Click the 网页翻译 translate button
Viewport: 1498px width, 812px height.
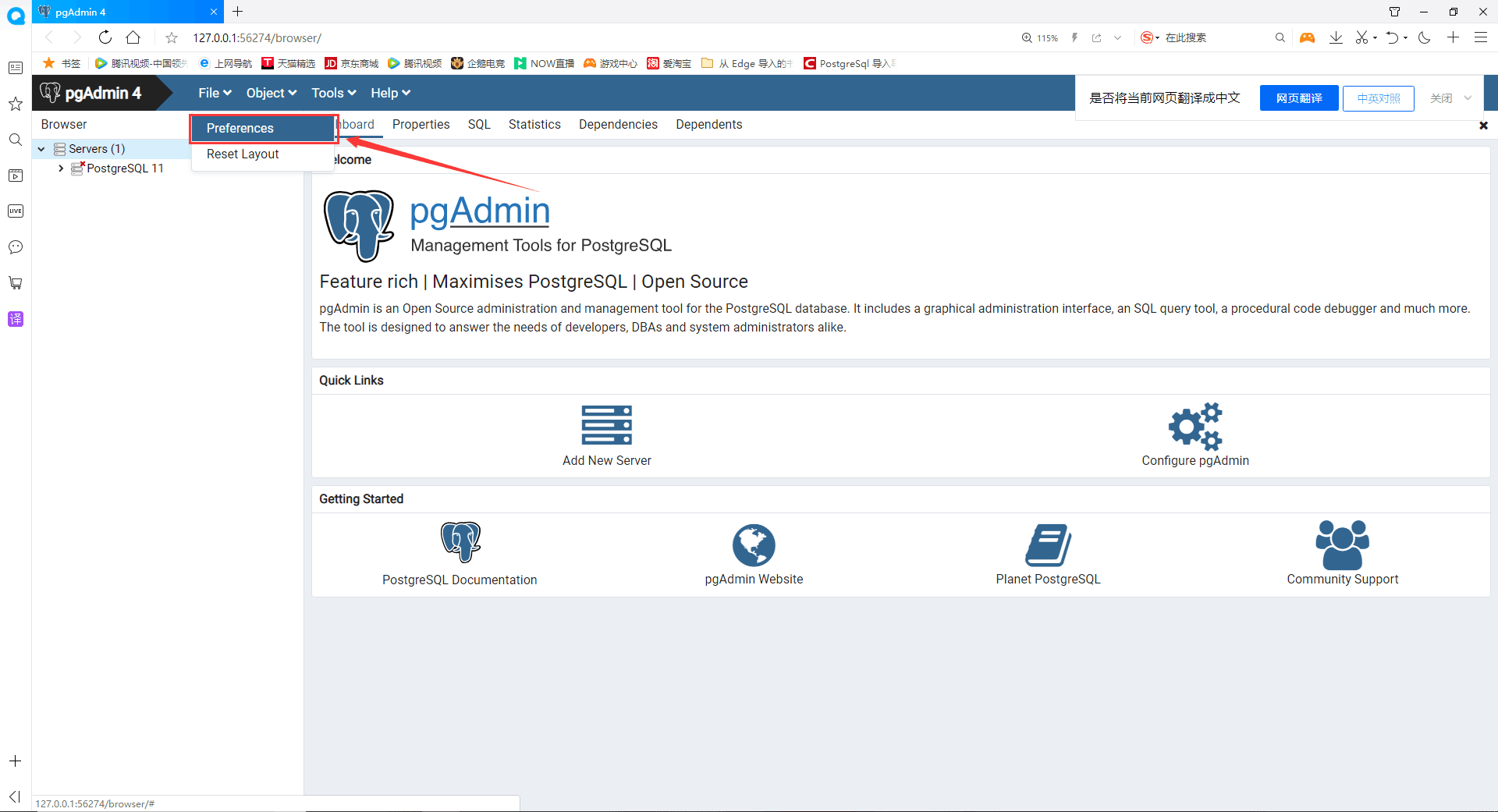tap(1299, 98)
